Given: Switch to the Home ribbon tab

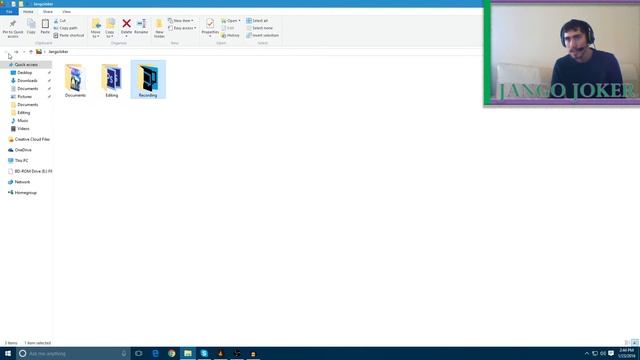Looking at the screenshot, I should [28, 12].
